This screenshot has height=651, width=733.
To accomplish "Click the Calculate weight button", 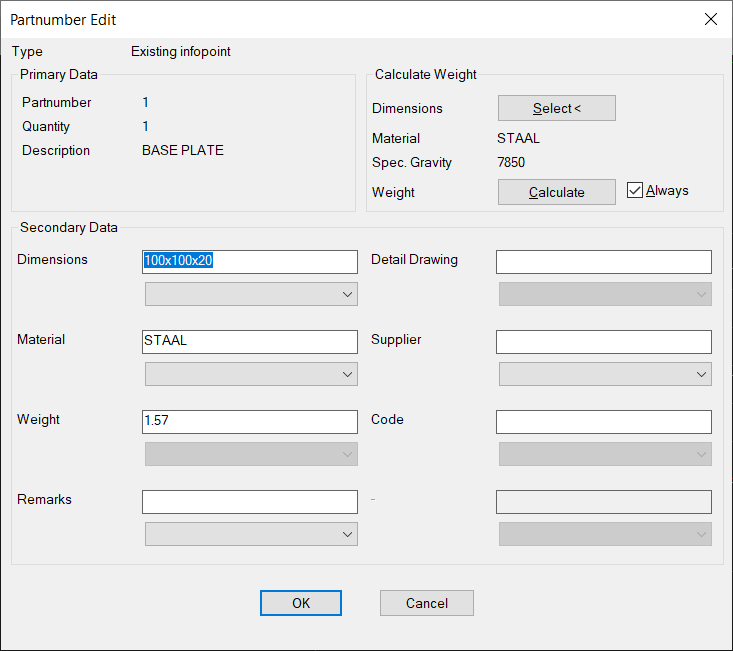I will pos(556,192).
